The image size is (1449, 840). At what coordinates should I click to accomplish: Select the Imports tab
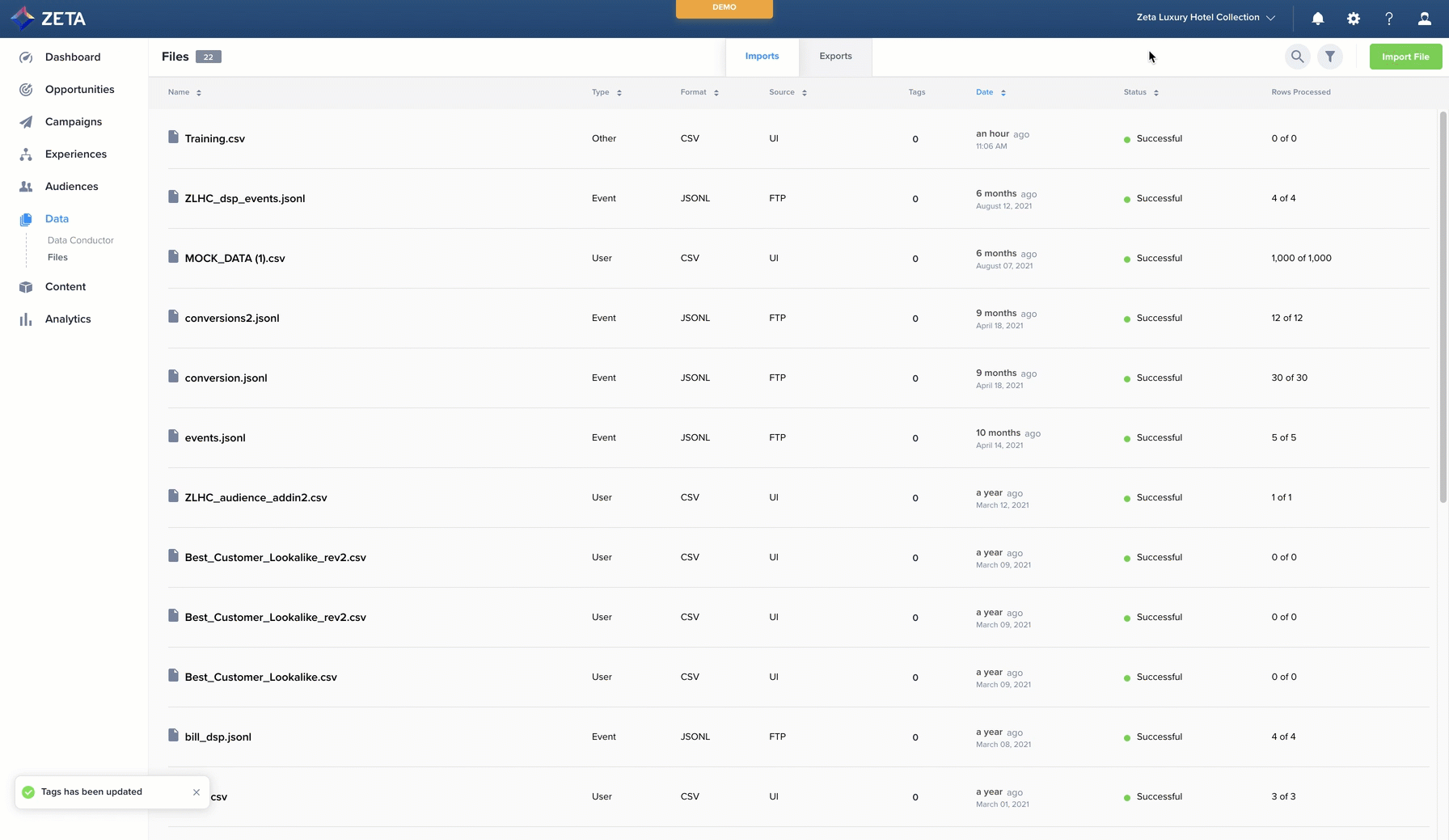[762, 57]
